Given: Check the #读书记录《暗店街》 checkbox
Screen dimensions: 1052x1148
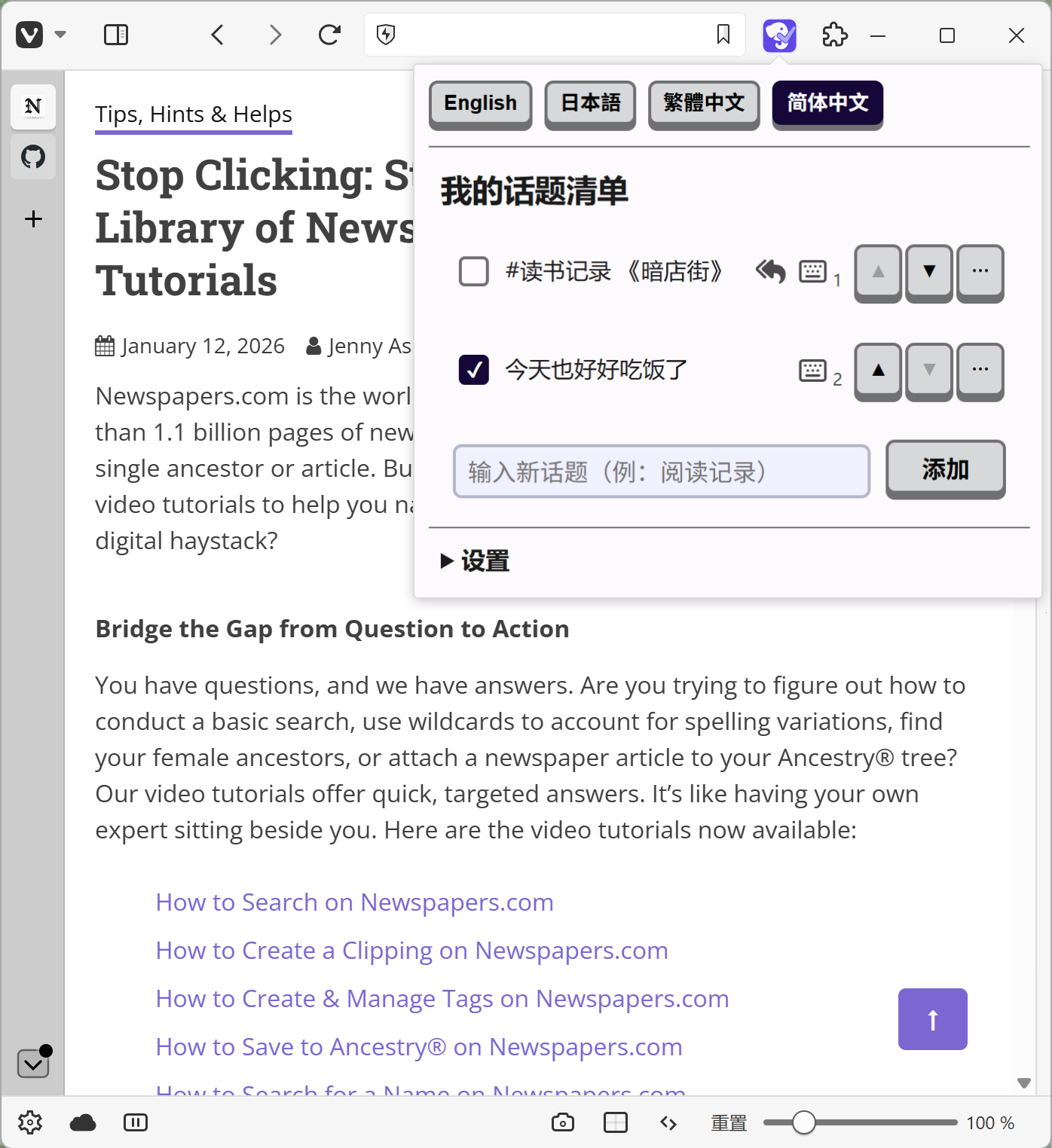Looking at the screenshot, I should click(x=474, y=271).
